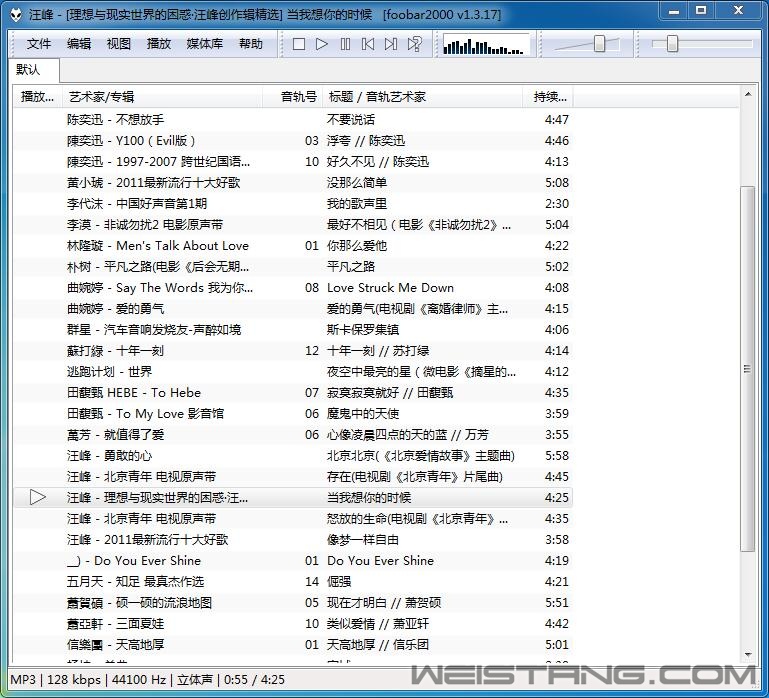Select 曲婉婷 - 爱的勇气 row

(x=293, y=309)
